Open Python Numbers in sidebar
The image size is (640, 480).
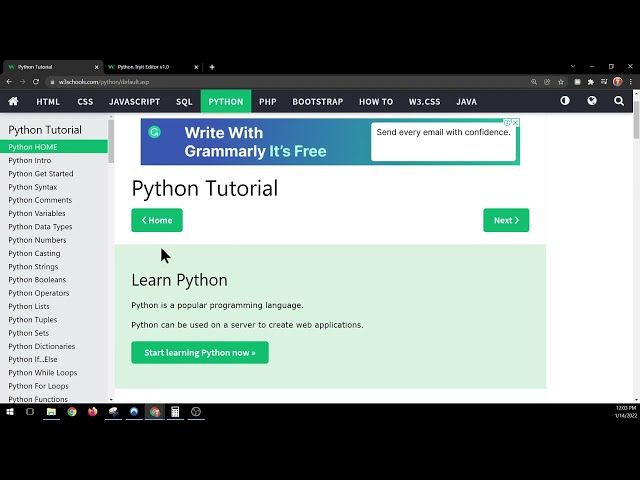tap(37, 240)
